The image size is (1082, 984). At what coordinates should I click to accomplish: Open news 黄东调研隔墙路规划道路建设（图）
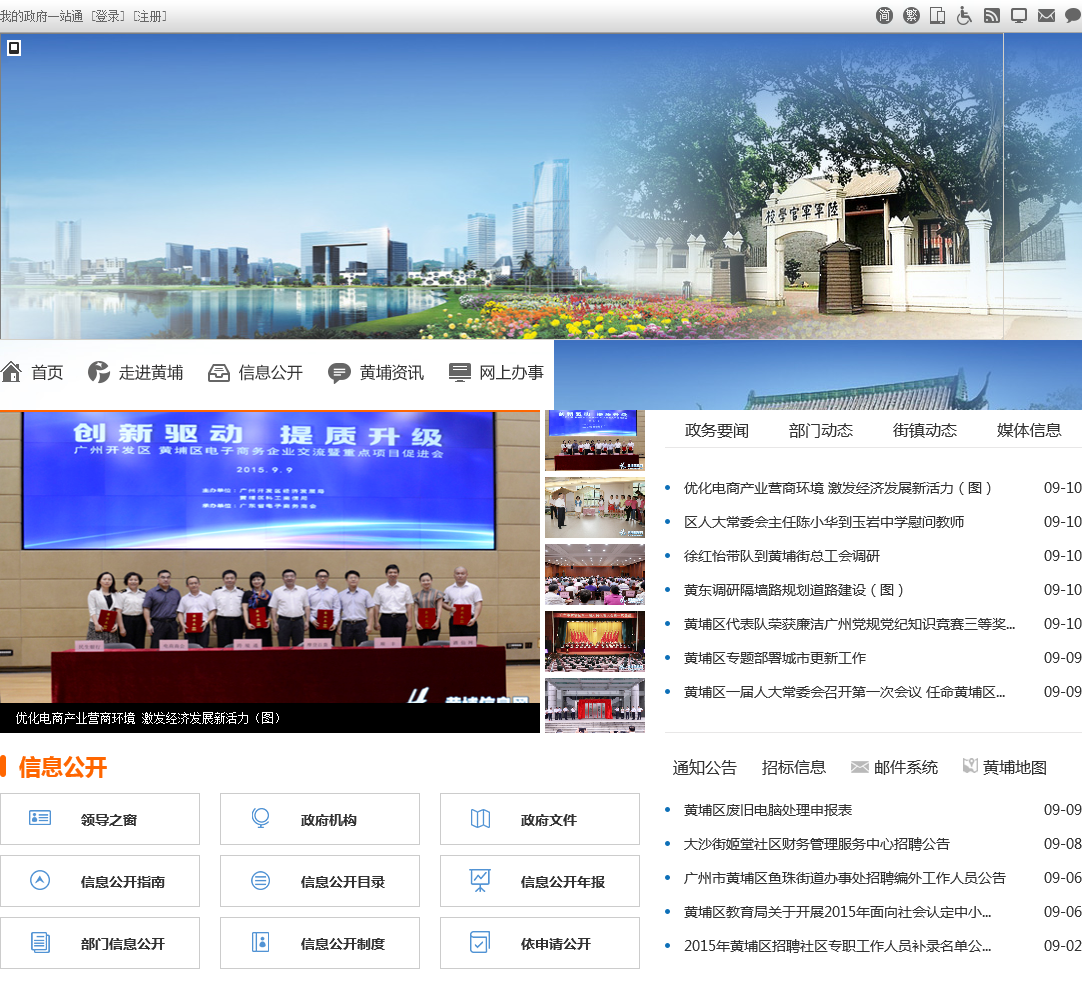(794, 589)
